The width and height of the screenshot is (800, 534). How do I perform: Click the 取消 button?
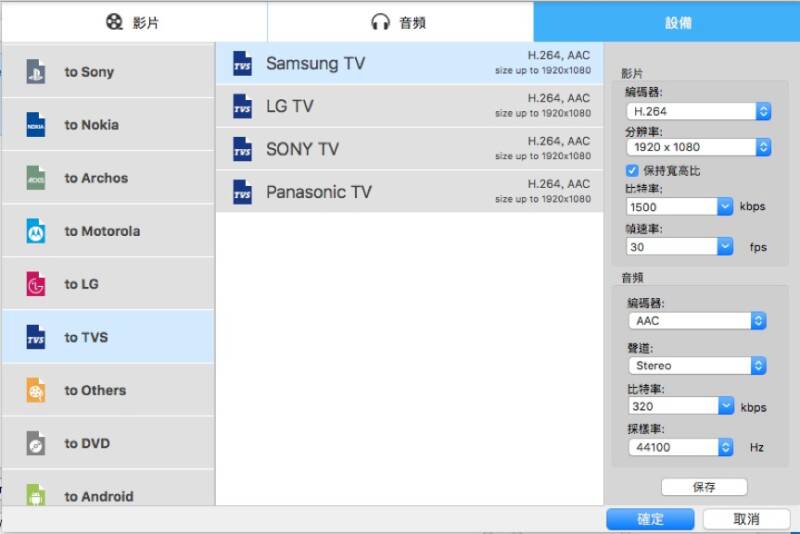(746, 519)
